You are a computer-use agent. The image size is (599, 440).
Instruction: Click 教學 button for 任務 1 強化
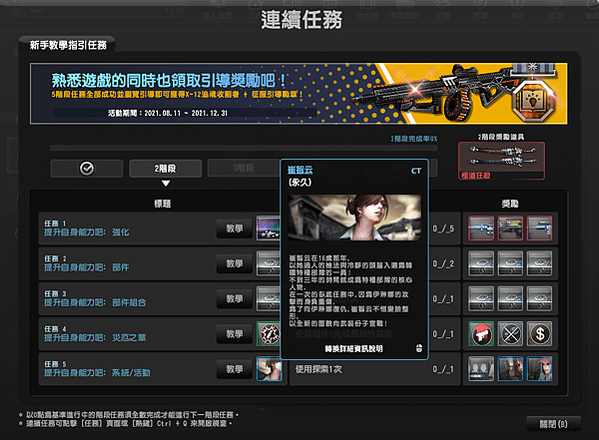tap(234, 228)
